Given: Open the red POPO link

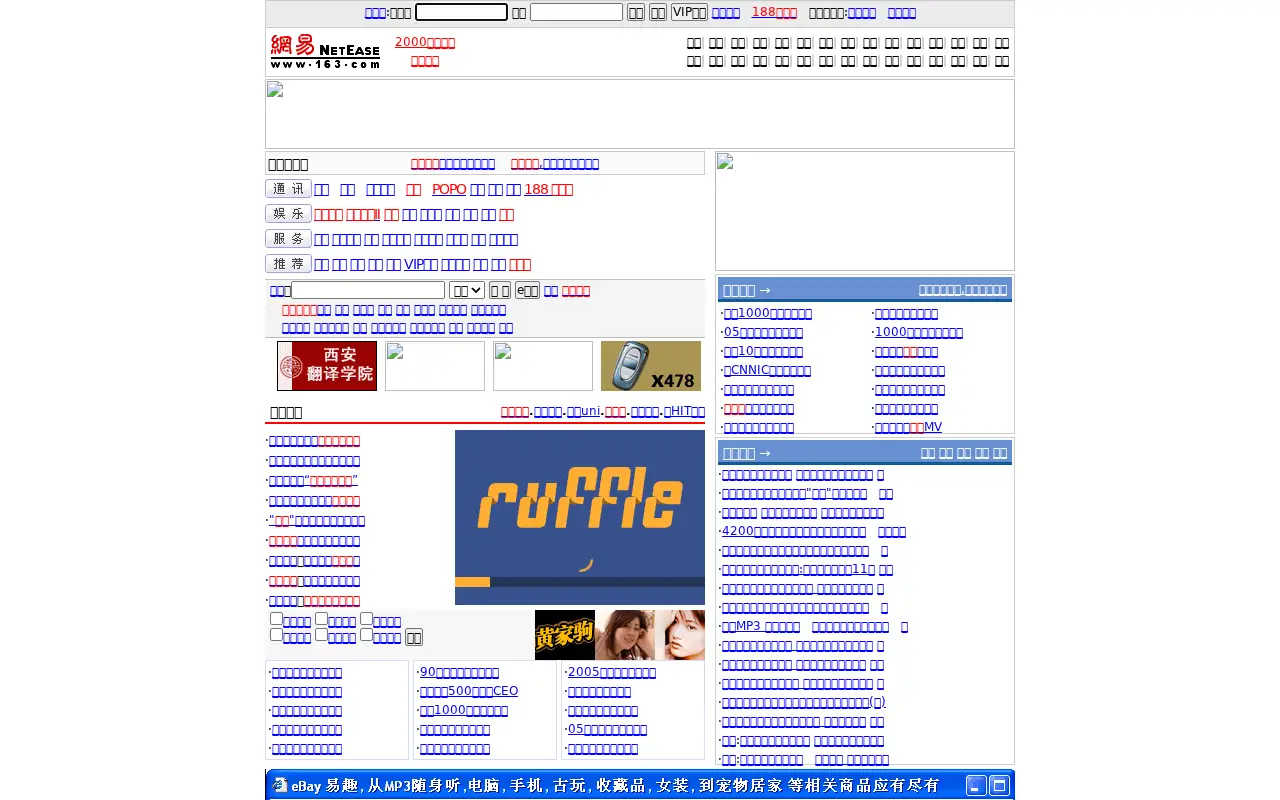Looking at the screenshot, I should [x=449, y=190].
